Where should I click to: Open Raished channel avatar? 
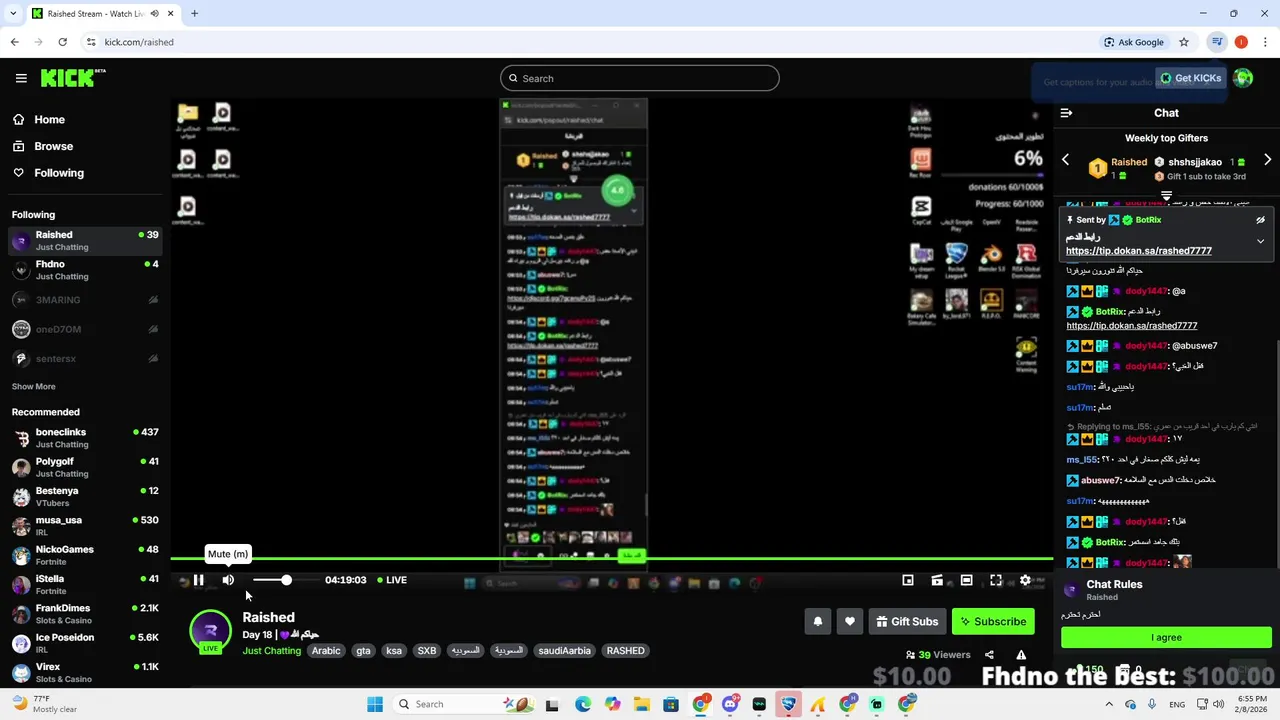210,631
